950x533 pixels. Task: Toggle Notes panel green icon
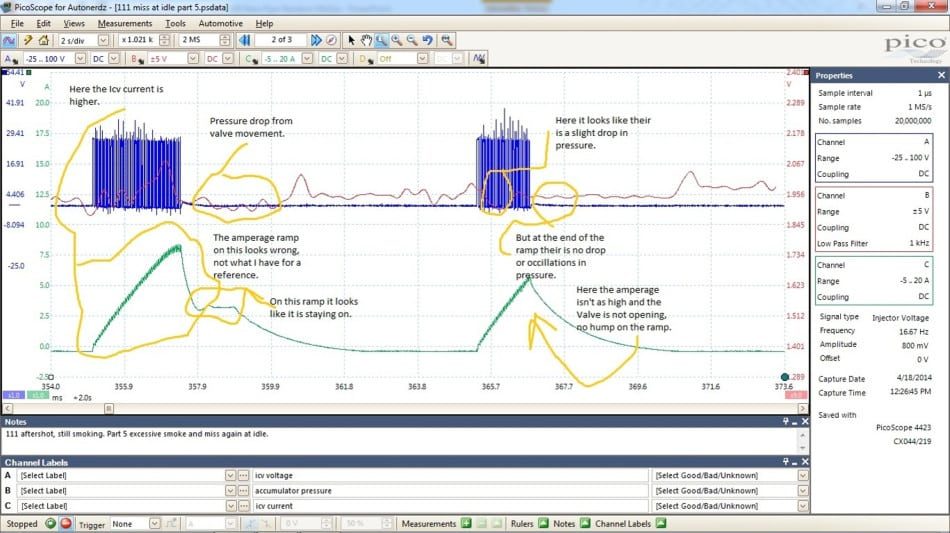click(x=585, y=523)
